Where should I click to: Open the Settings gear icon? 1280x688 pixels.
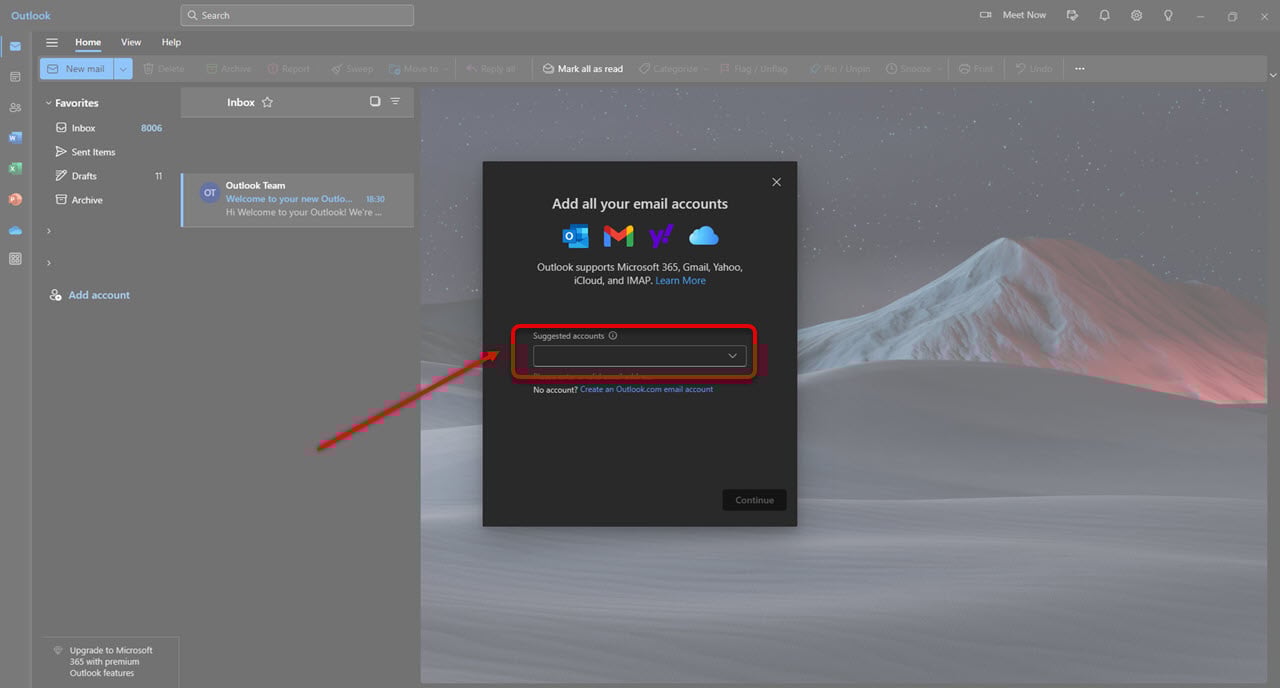(1136, 16)
